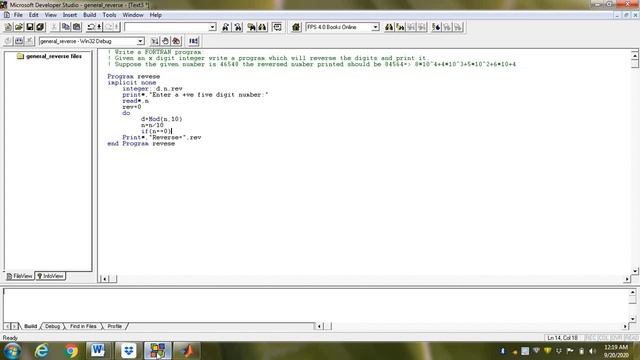Image resolution: width=640 pixels, height=360 pixels.
Task: Open Internet Explorer from the taskbar
Action: click(41, 351)
